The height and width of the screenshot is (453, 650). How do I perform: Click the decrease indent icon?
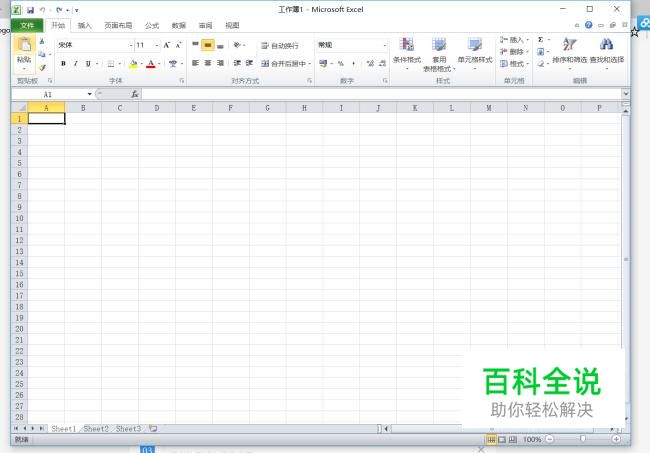237,63
